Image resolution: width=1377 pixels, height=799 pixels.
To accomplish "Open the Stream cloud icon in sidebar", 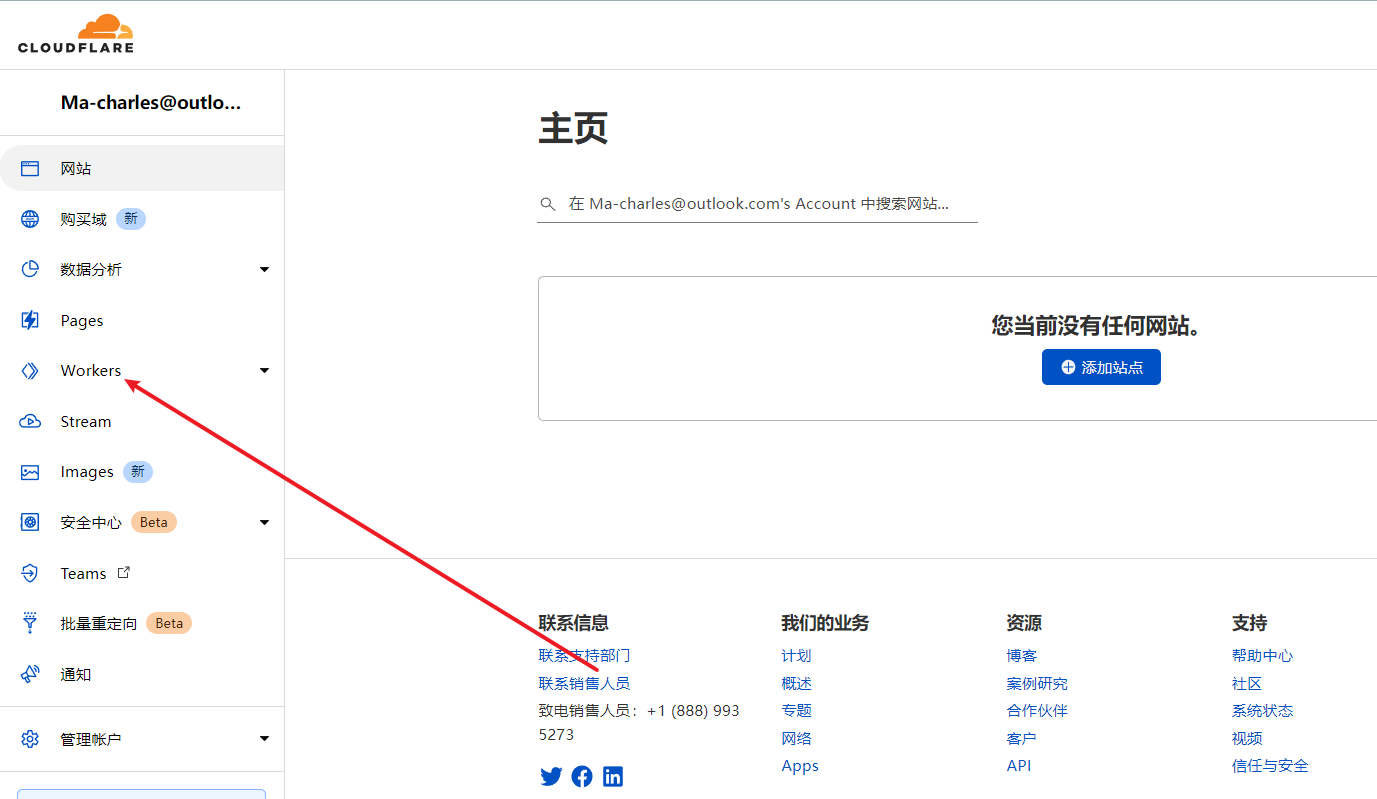I will tap(30, 420).
